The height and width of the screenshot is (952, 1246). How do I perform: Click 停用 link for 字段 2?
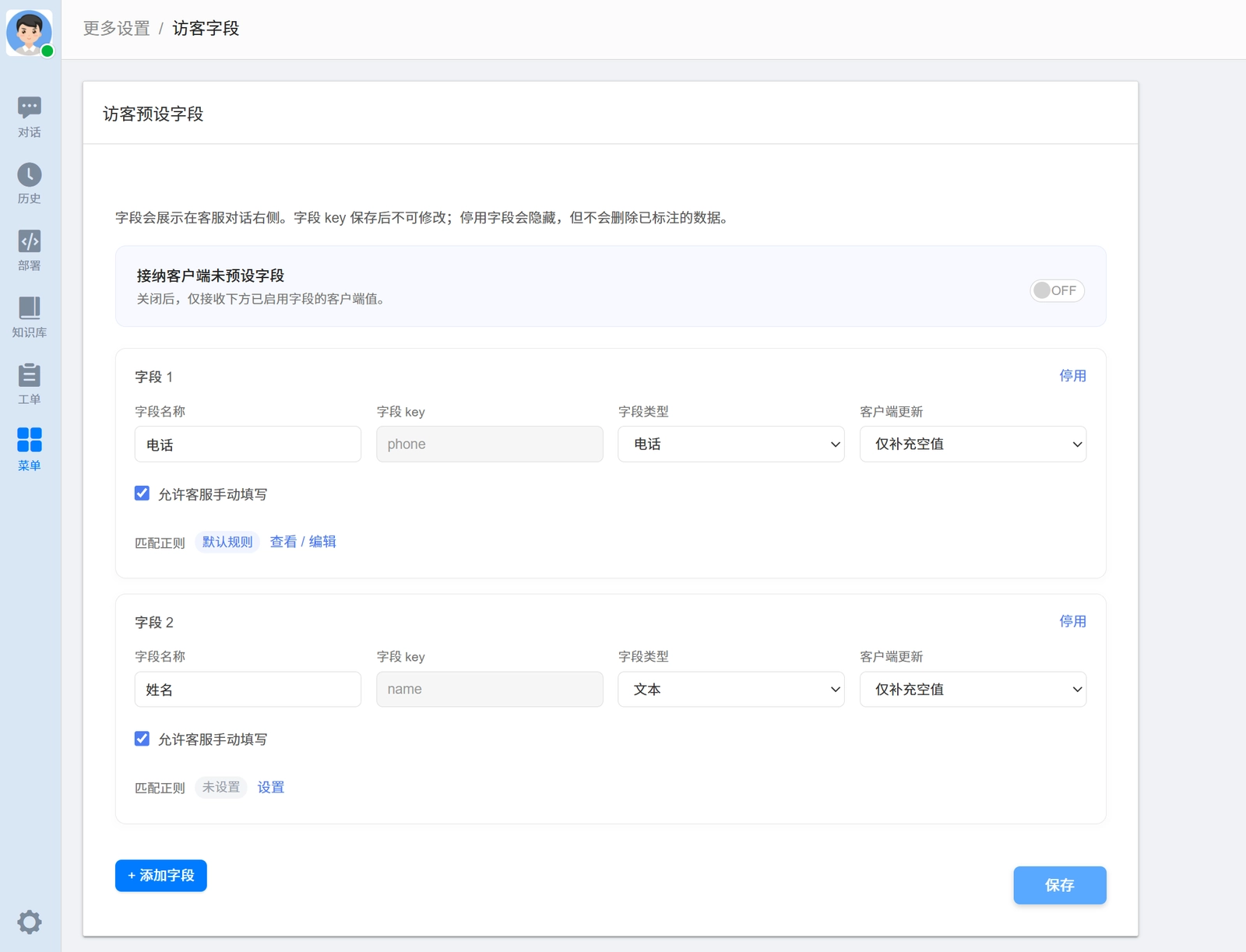pyautogui.click(x=1072, y=621)
